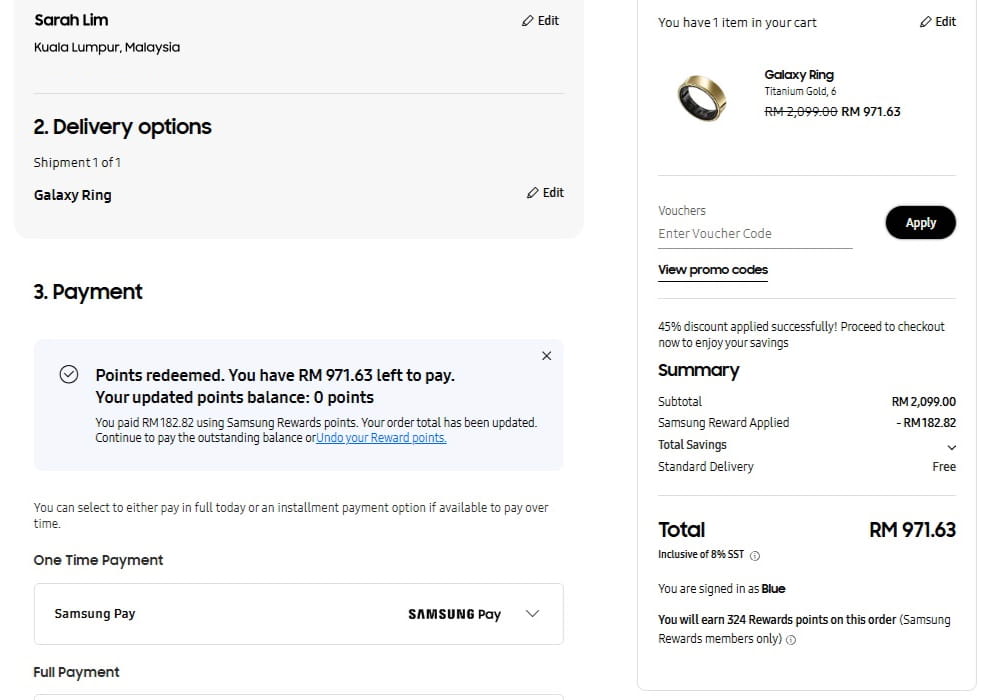Edit Sarah Lim address details
This screenshot has width=1002, height=700.
click(x=540, y=21)
